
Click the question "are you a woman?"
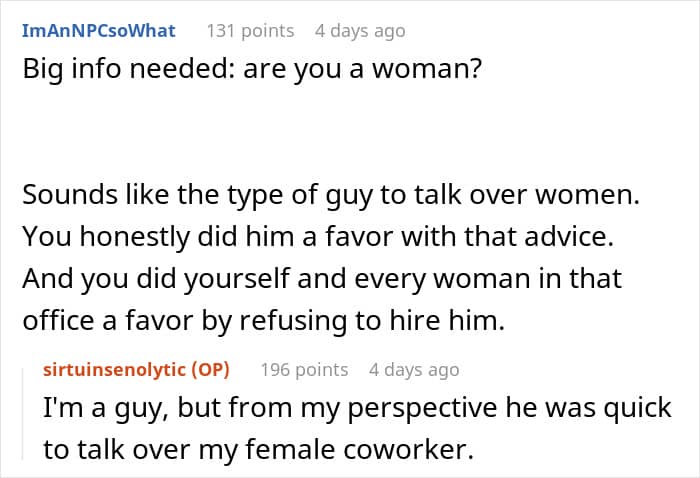point(363,69)
